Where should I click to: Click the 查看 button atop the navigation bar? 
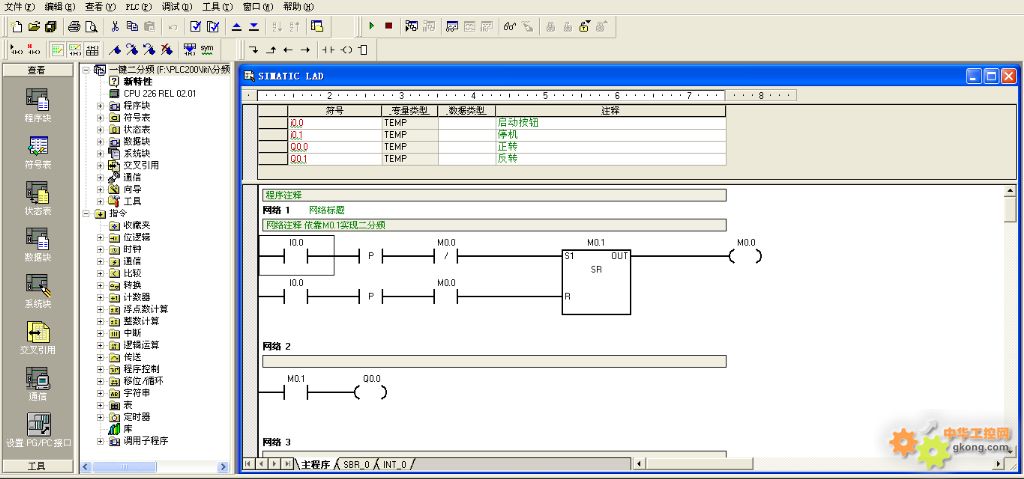37,70
